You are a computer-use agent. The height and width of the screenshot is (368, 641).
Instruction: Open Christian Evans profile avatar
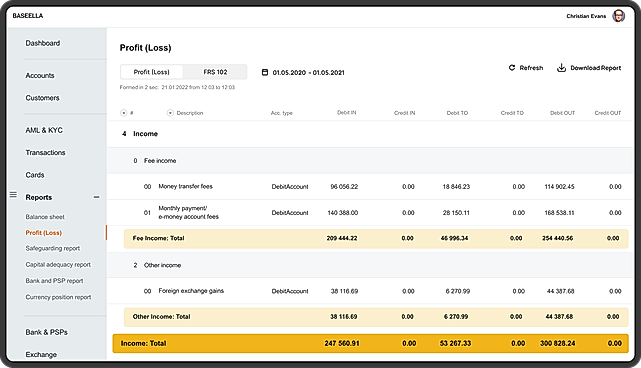point(618,16)
